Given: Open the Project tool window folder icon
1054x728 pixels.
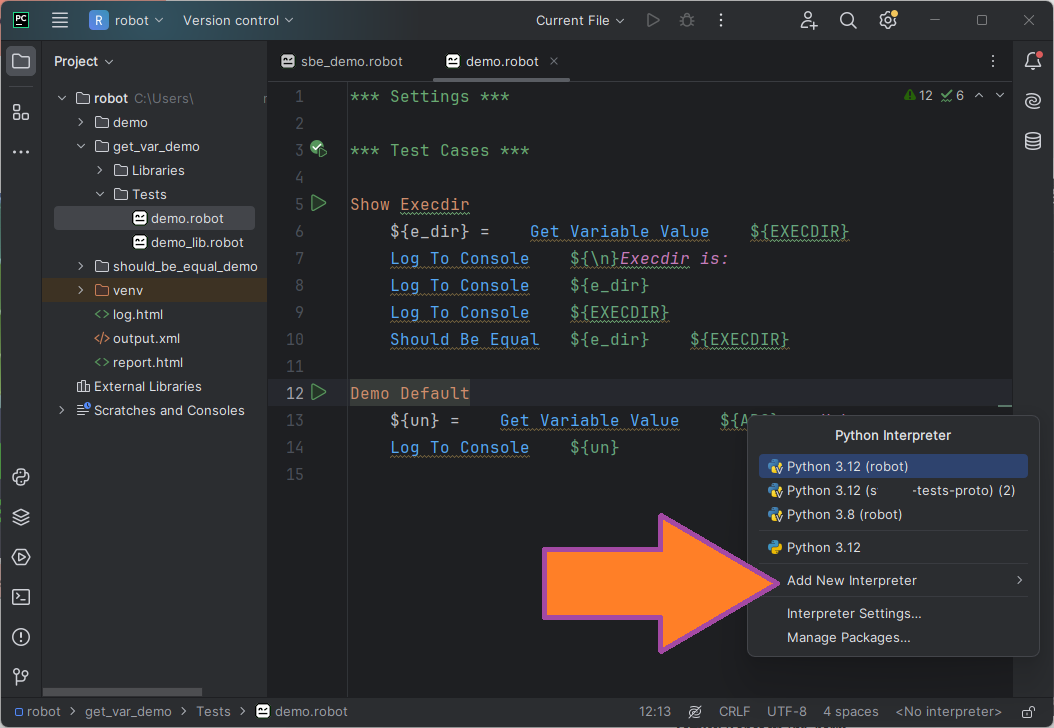Looking at the screenshot, I should (x=21, y=61).
